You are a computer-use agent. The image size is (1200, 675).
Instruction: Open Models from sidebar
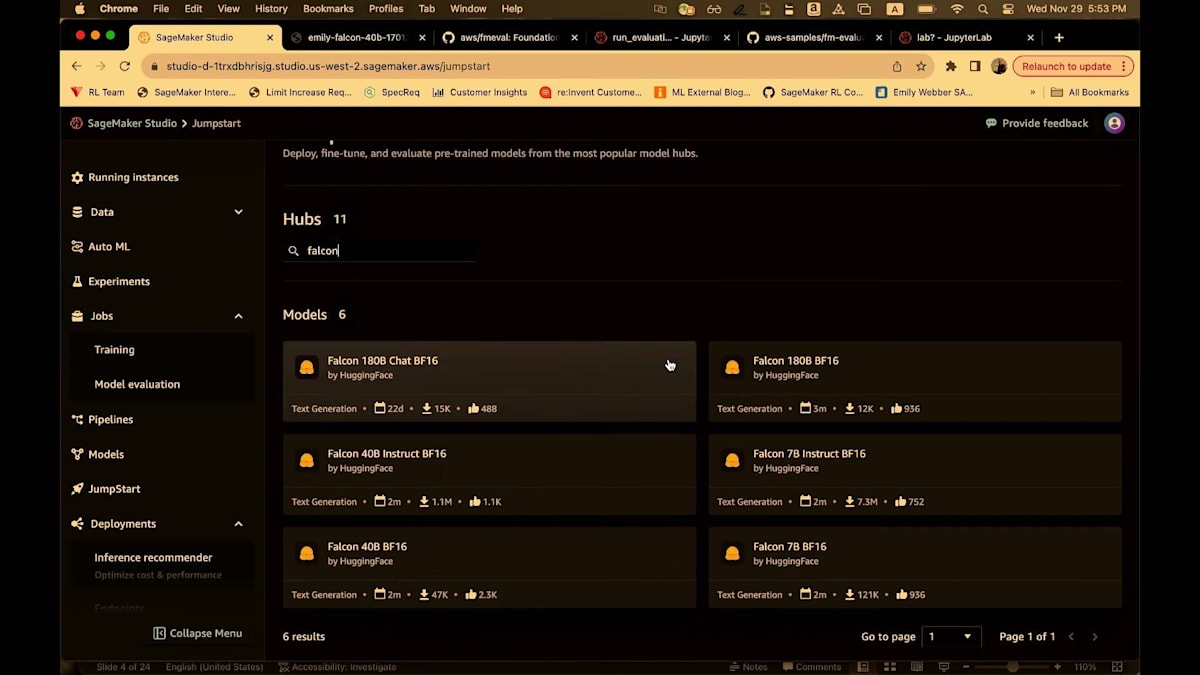pos(98,454)
